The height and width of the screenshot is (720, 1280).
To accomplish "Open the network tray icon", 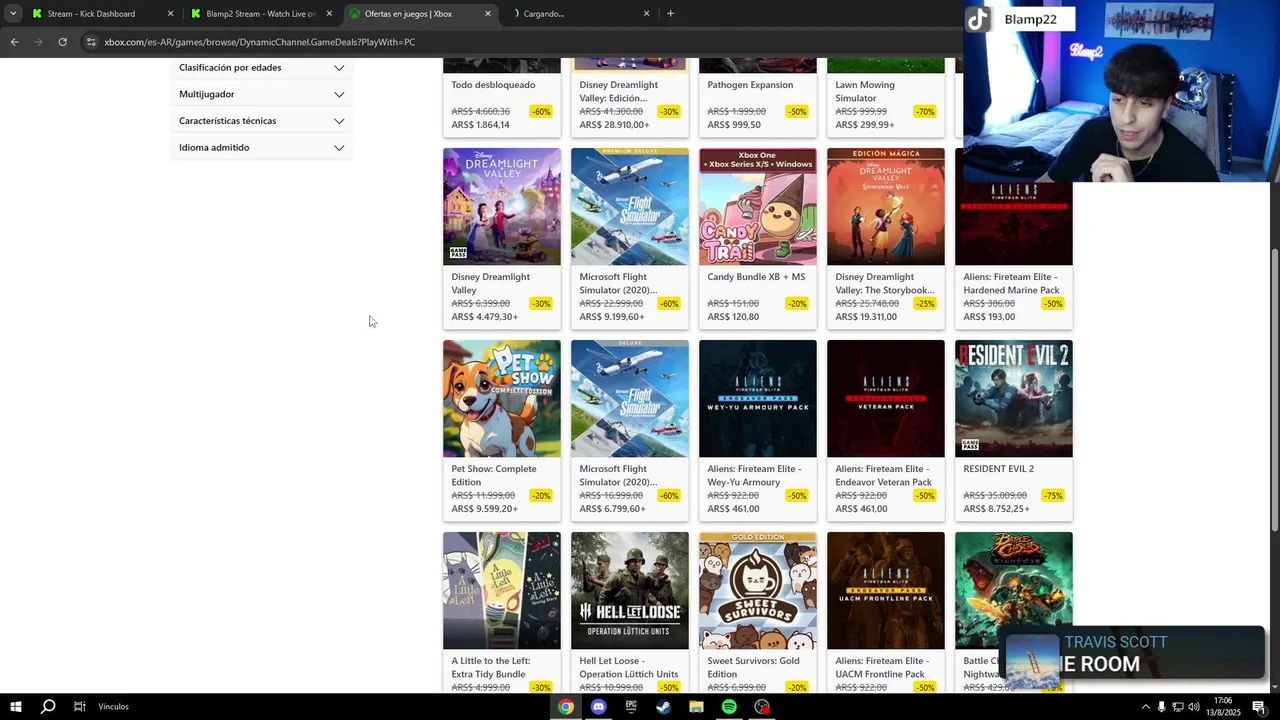I will (x=1177, y=707).
